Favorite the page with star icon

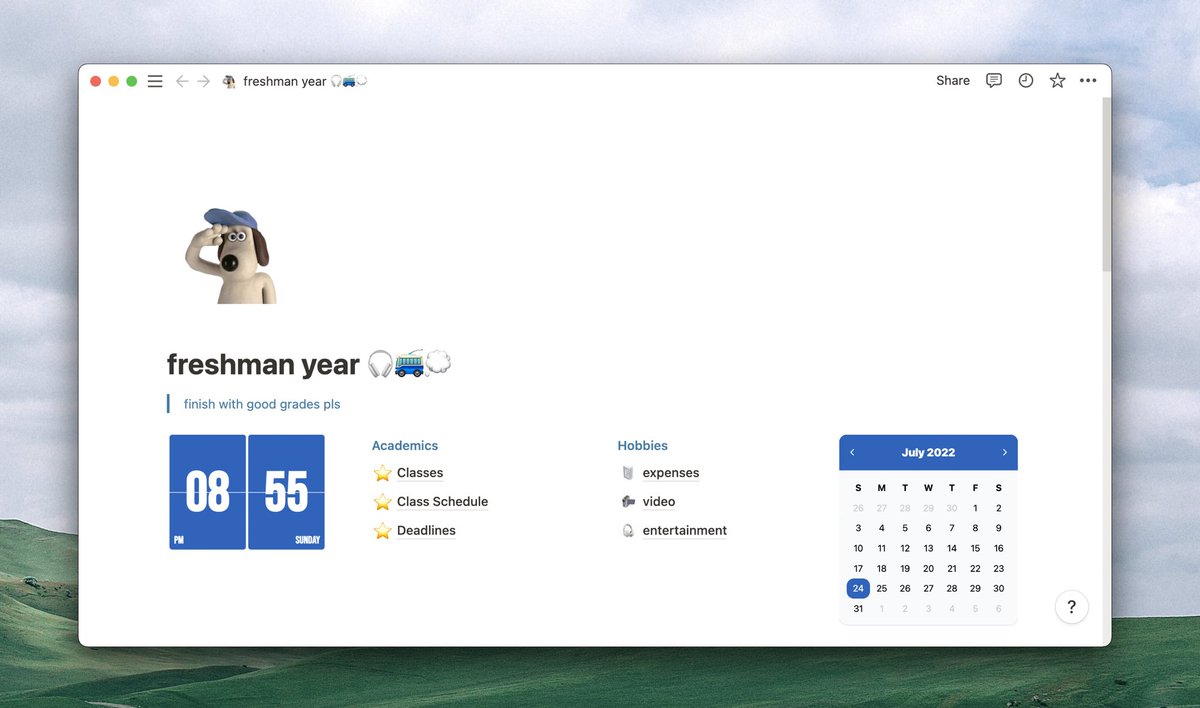tap(1057, 81)
